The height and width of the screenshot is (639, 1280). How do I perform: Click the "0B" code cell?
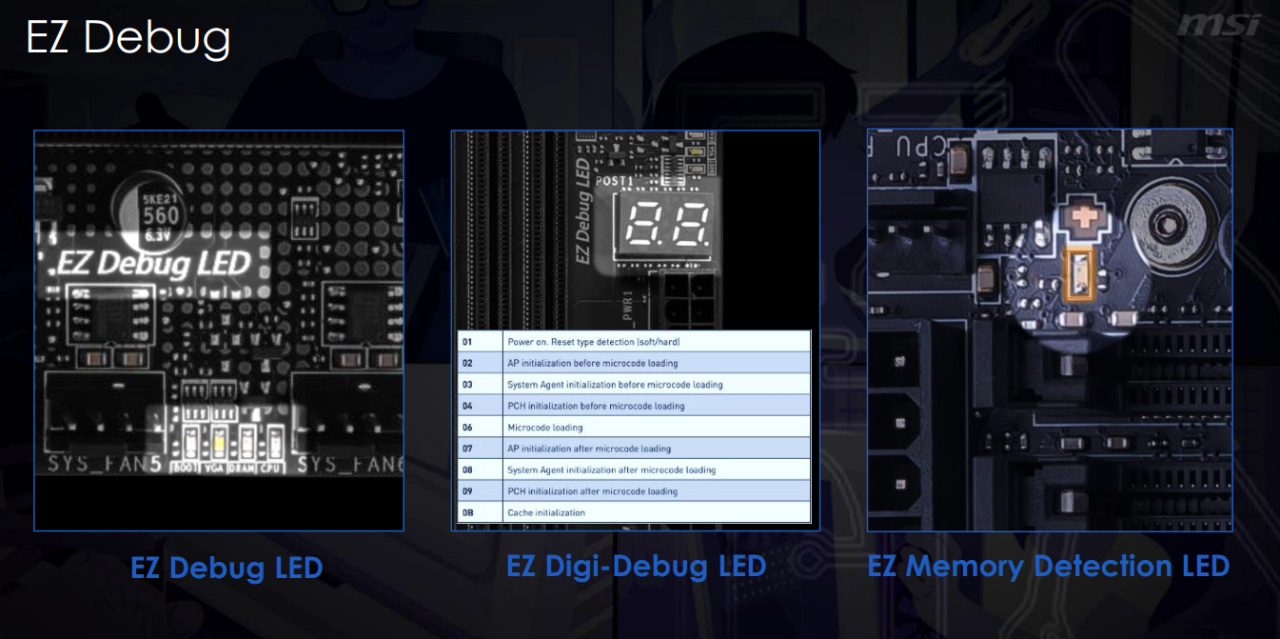pyautogui.click(x=480, y=512)
